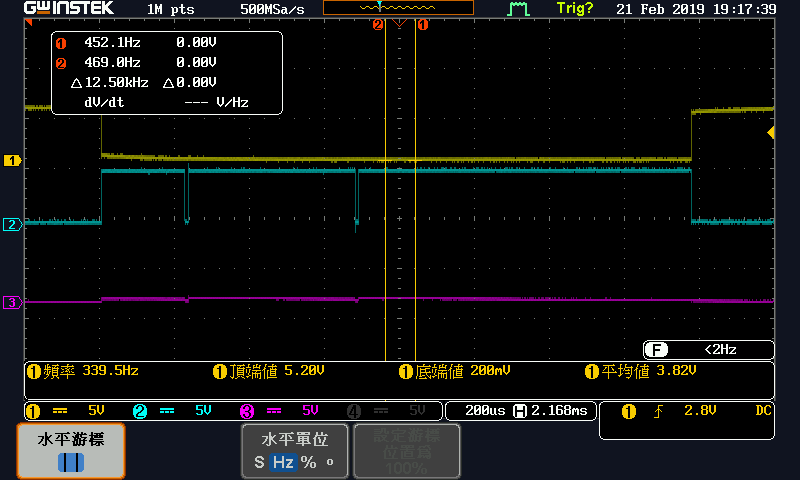Viewport: 800px width, 480px height.
Task: Click the 底端值 200mV measurement
Action: coord(454,371)
